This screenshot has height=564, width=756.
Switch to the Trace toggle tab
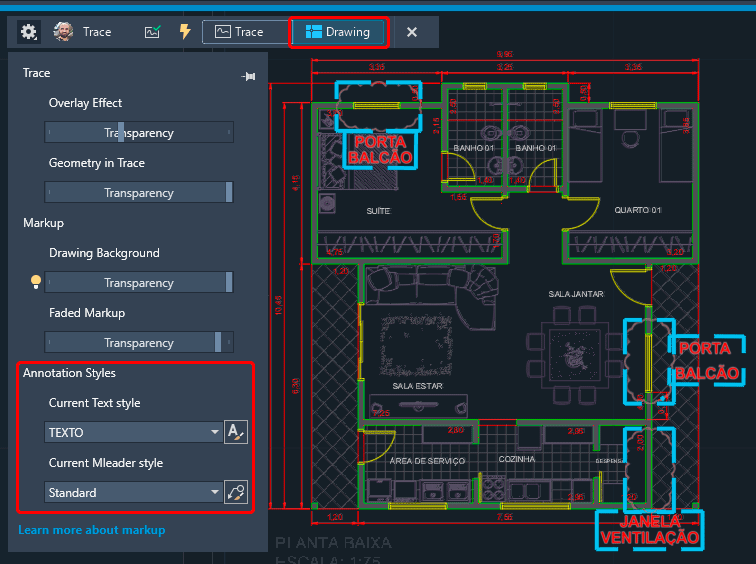(x=245, y=32)
